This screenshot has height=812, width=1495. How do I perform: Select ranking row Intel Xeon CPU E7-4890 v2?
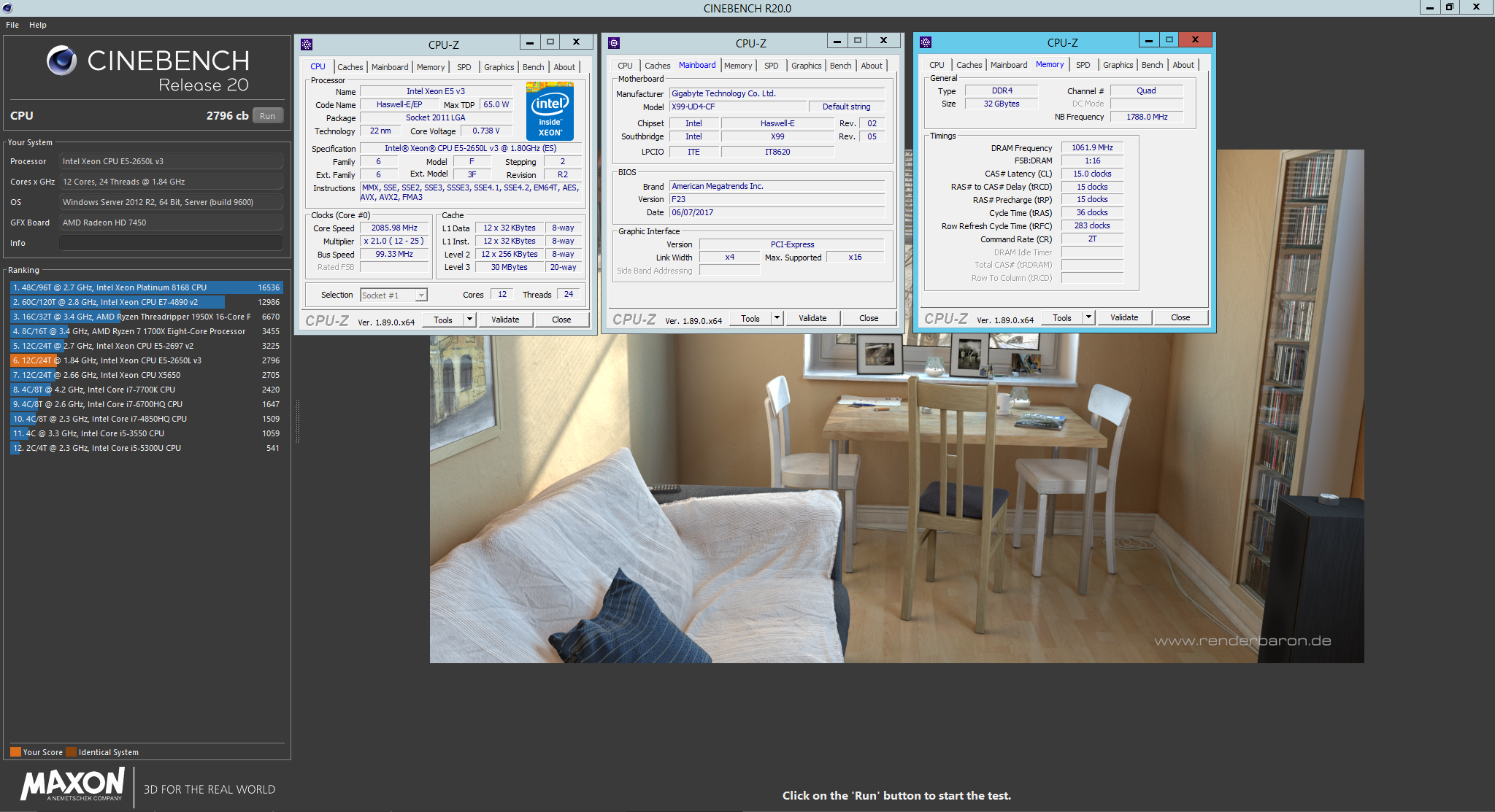tap(146, 302)
